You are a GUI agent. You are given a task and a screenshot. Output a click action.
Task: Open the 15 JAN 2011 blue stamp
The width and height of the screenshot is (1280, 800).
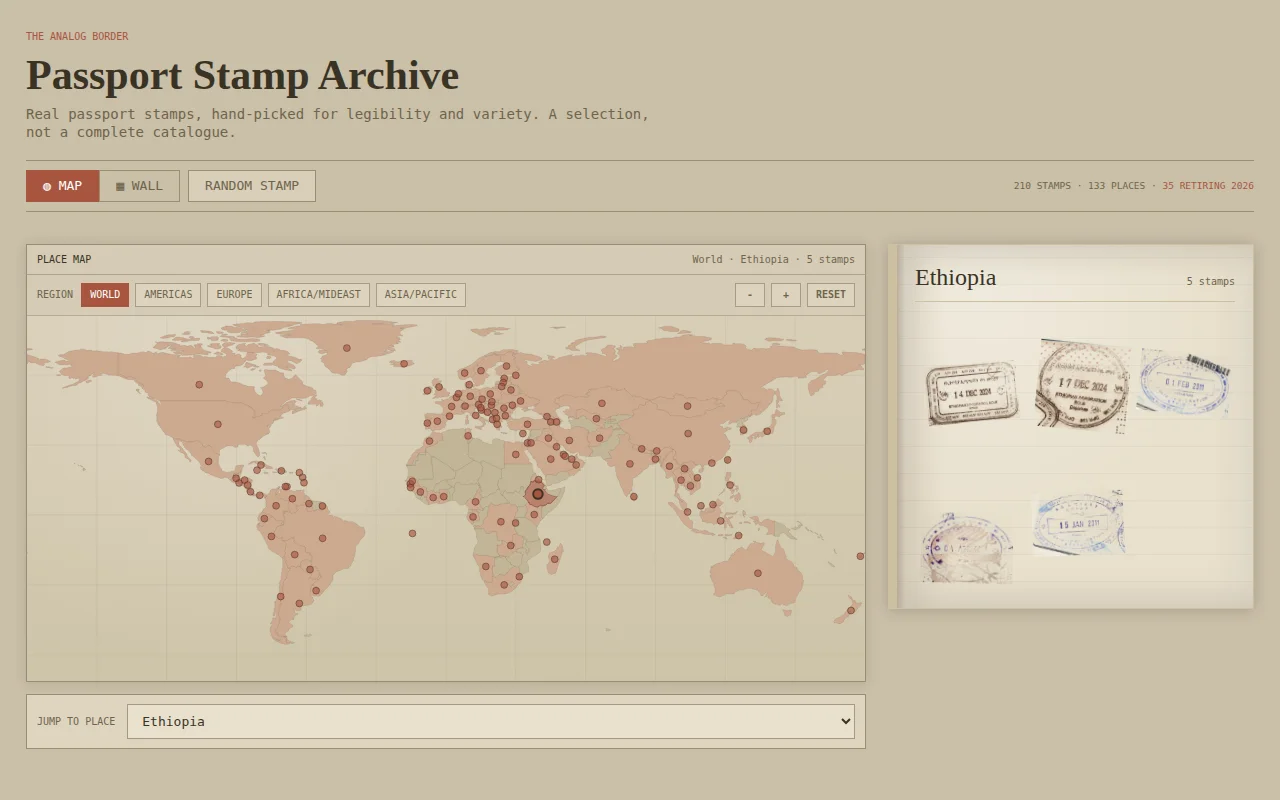[1078, 523]
